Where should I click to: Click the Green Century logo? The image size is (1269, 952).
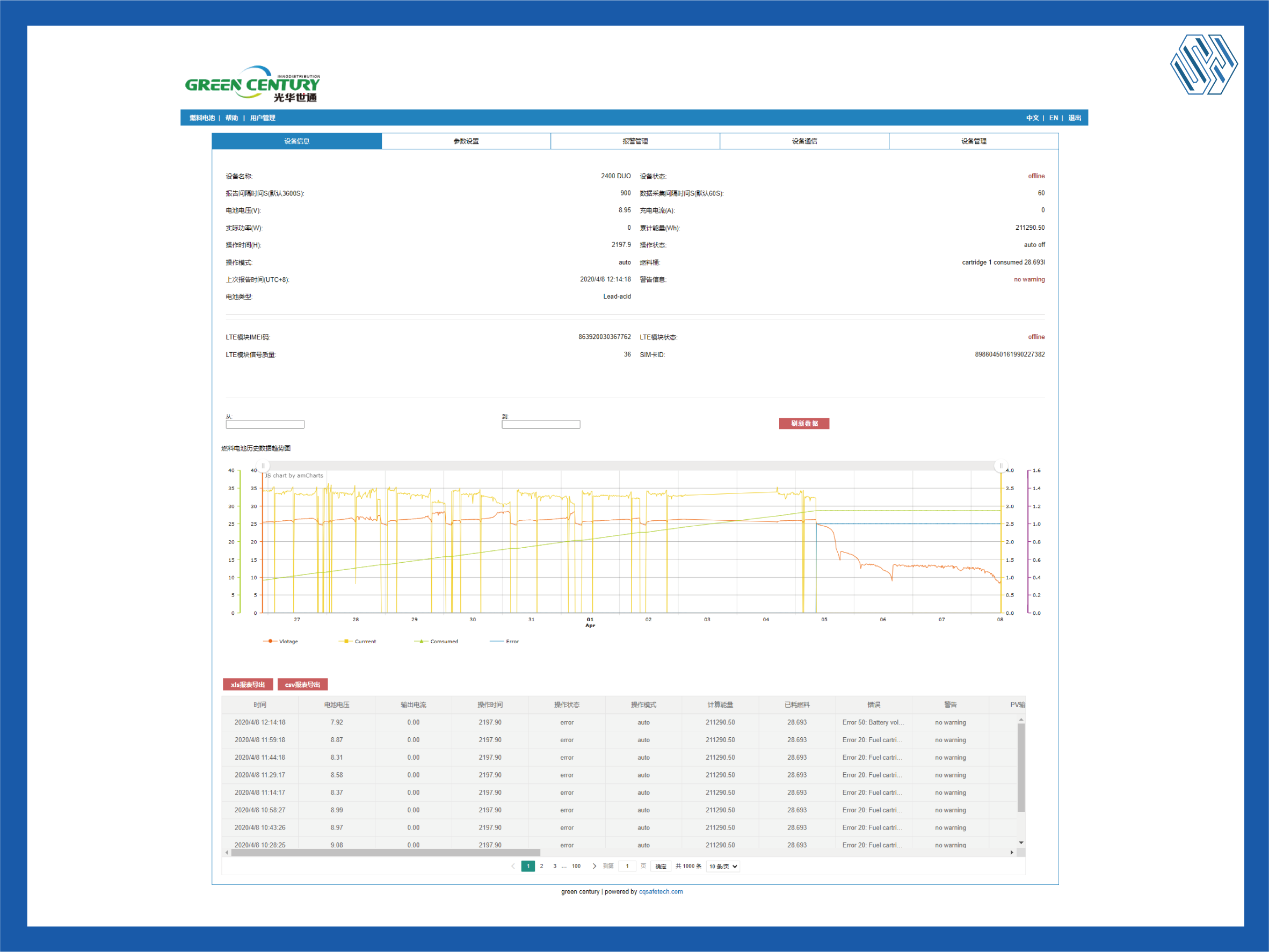pos(252,84)
